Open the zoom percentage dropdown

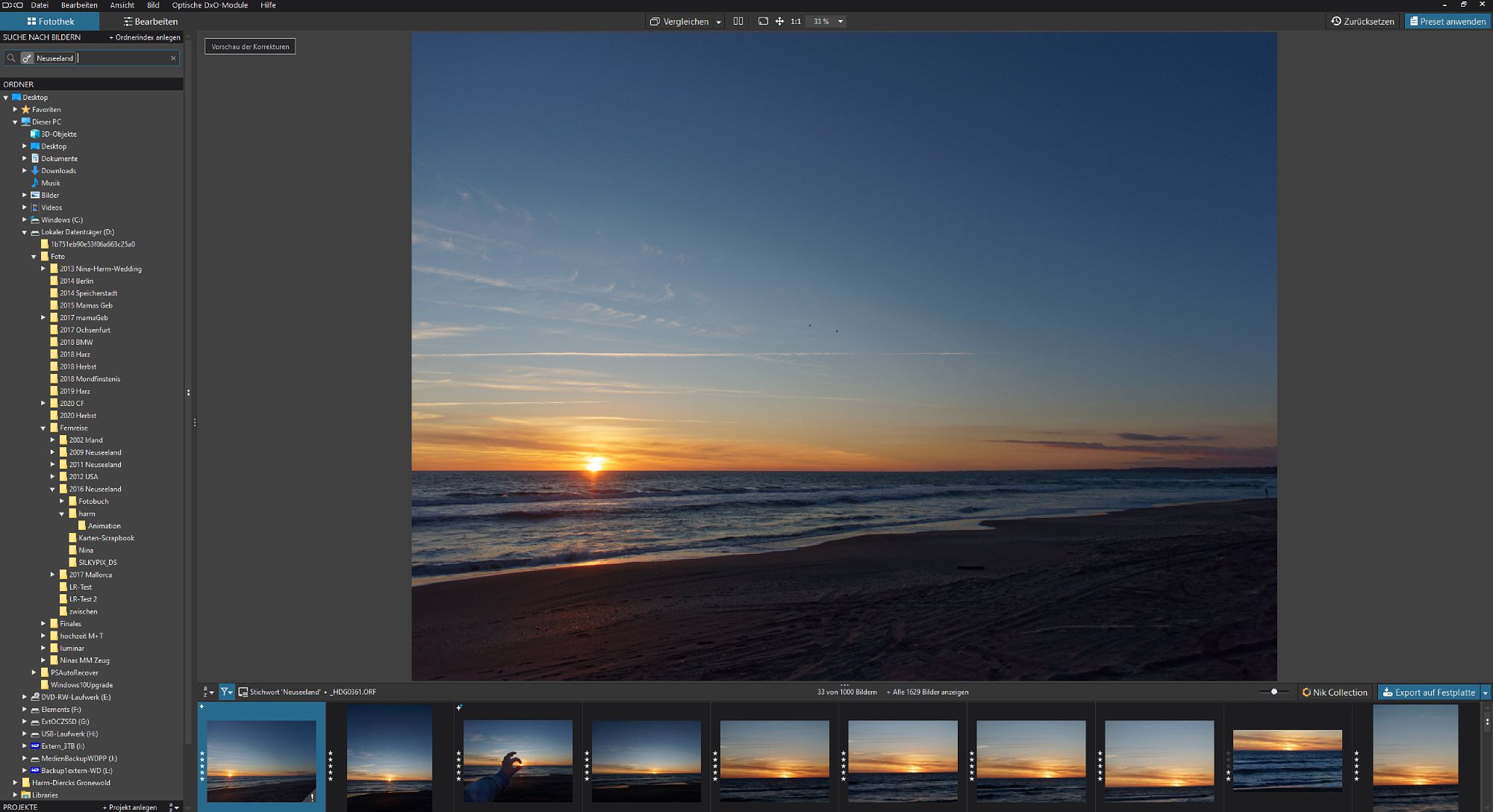(841, 22)
